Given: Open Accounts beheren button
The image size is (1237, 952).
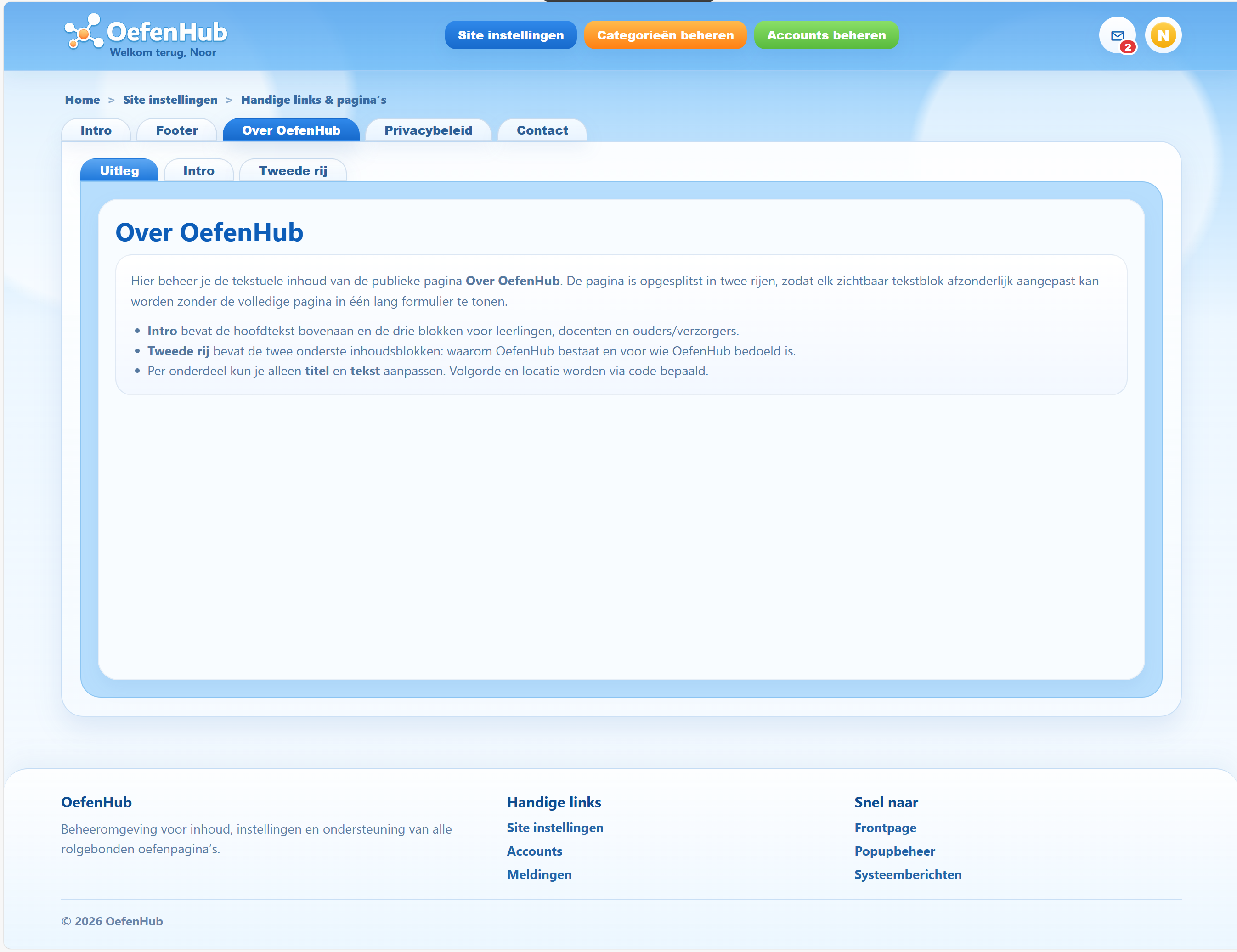Looking at the screenshot, I should pos(826,35).
